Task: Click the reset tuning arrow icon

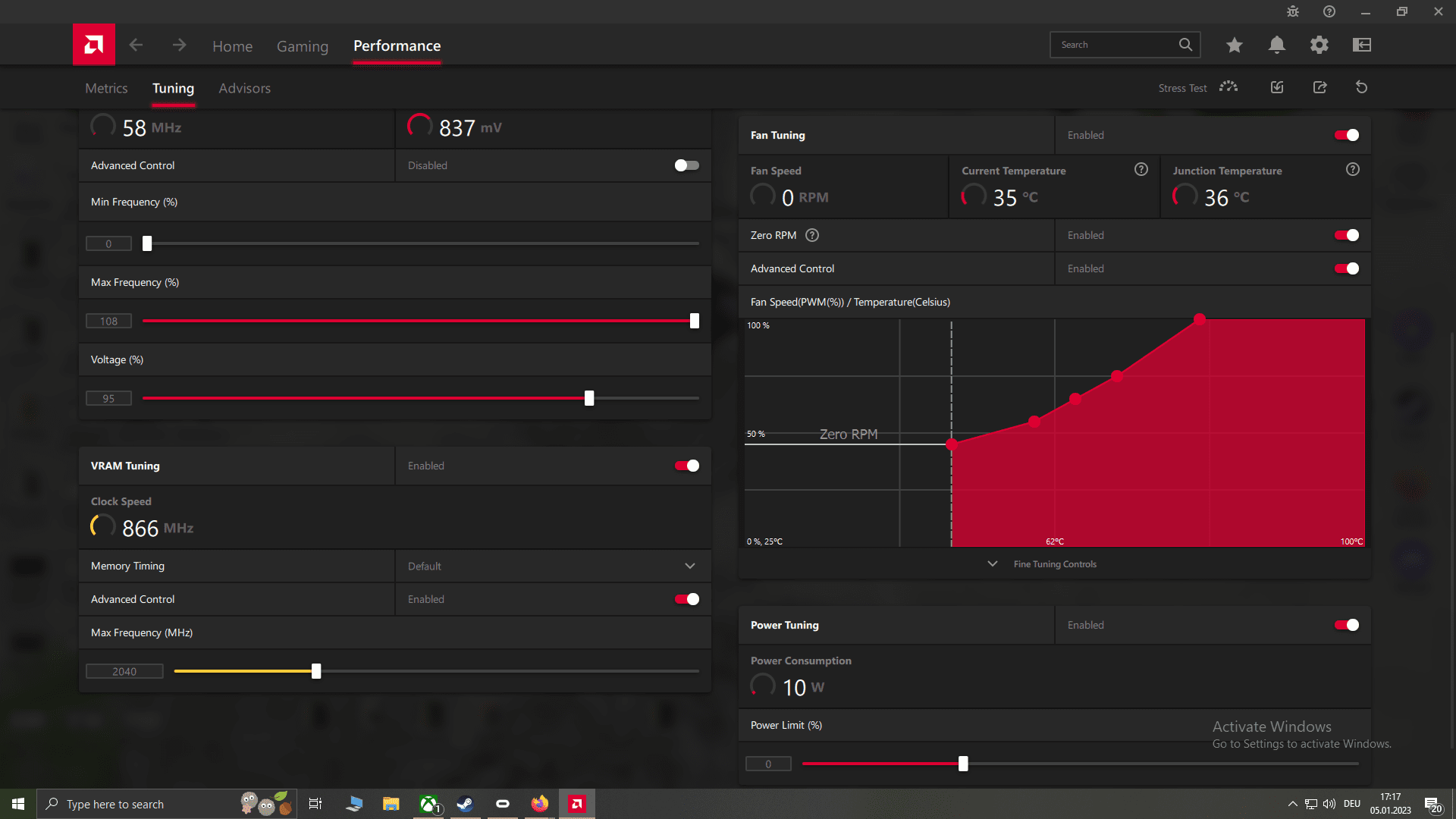Action: point(1361,87)
